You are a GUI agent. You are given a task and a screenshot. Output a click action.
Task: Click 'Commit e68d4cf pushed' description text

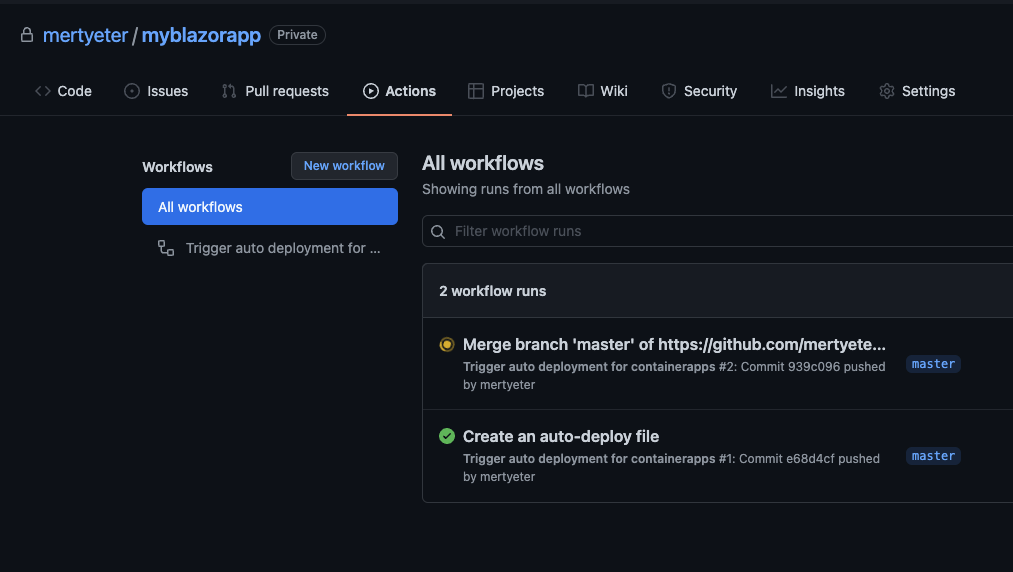(809, 458)
